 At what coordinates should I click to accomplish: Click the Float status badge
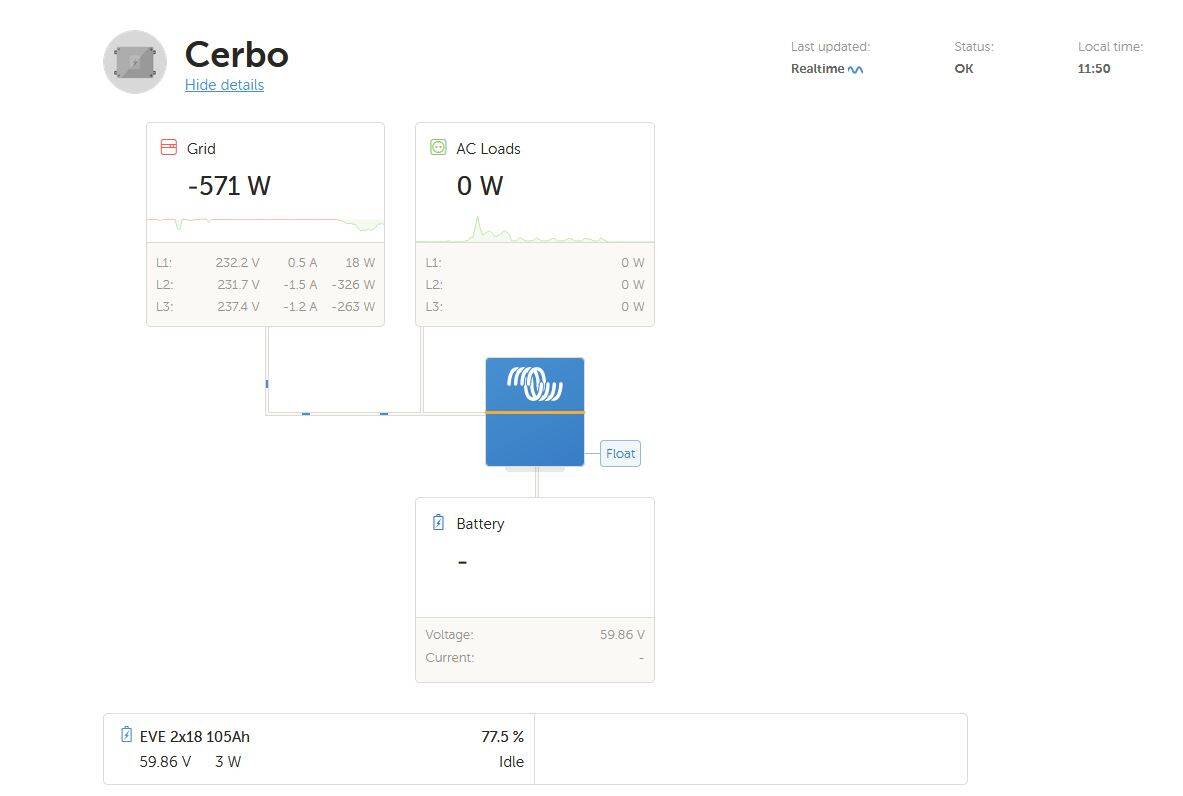[620, 453]
